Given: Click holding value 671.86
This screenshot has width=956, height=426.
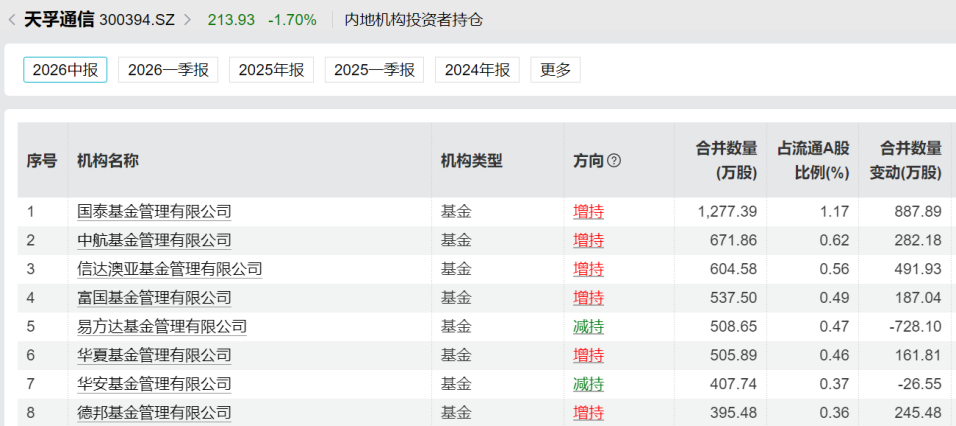Looking at the screenshot, I should [x=735, y=240].
